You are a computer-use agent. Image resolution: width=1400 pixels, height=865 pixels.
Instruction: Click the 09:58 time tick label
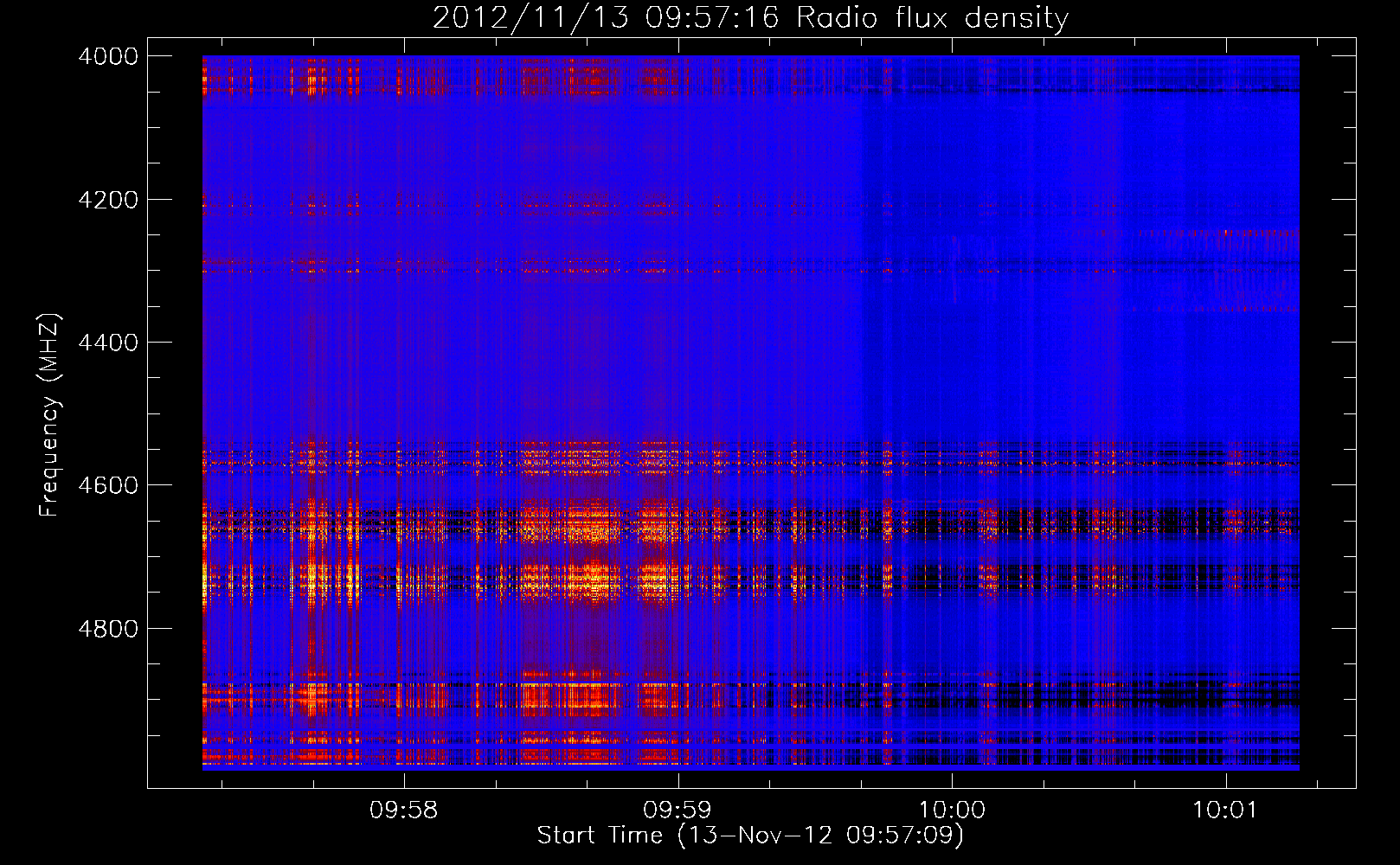(404, 811)
